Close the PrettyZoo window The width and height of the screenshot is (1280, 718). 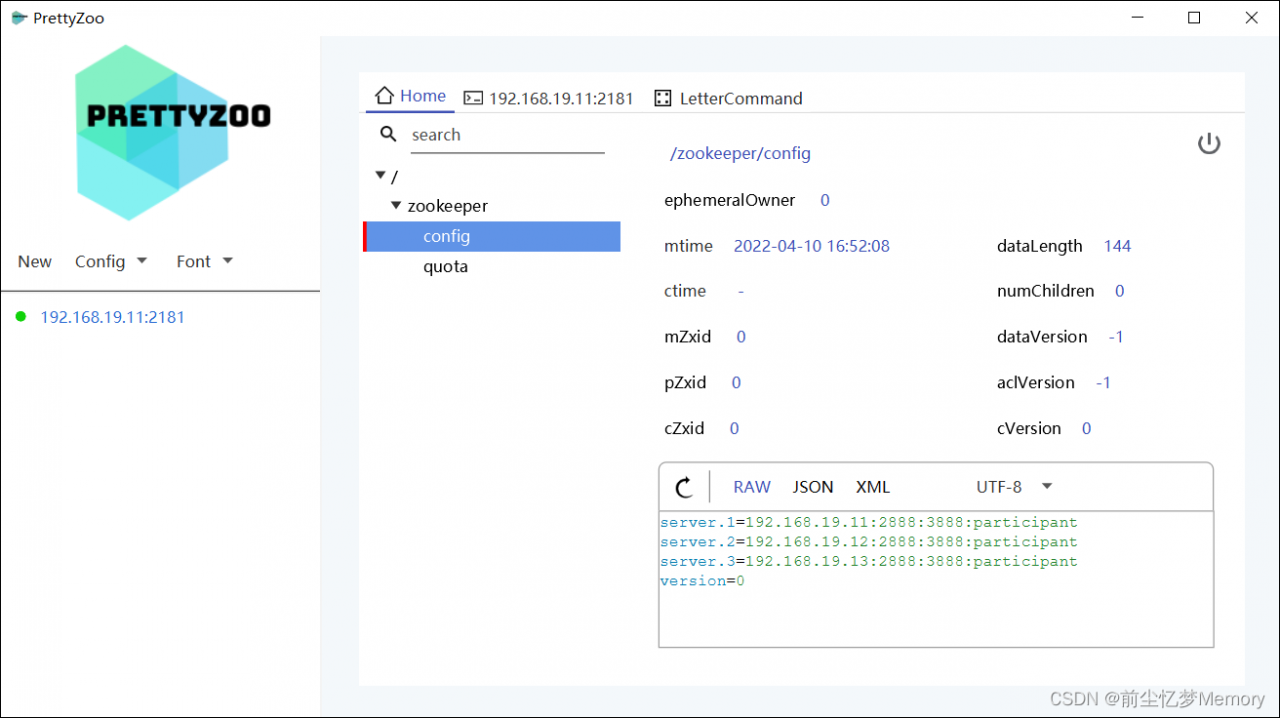pyautogui.click(x=1251, y=18)
